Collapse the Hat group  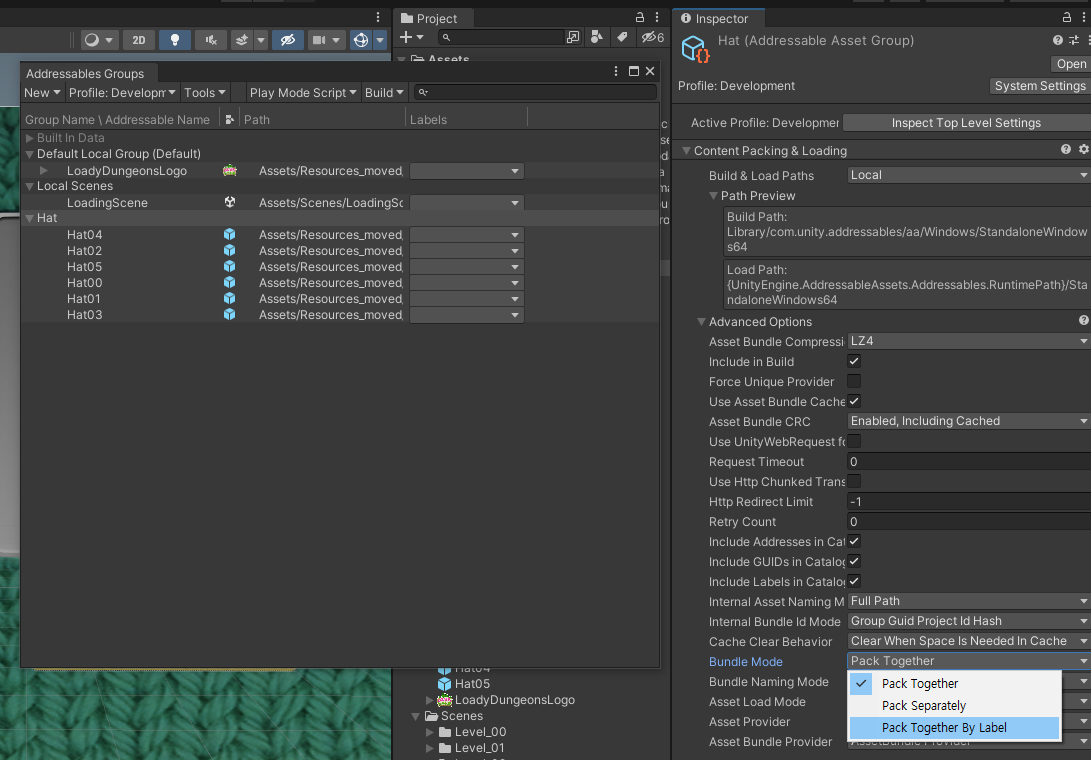coord(30,218)
